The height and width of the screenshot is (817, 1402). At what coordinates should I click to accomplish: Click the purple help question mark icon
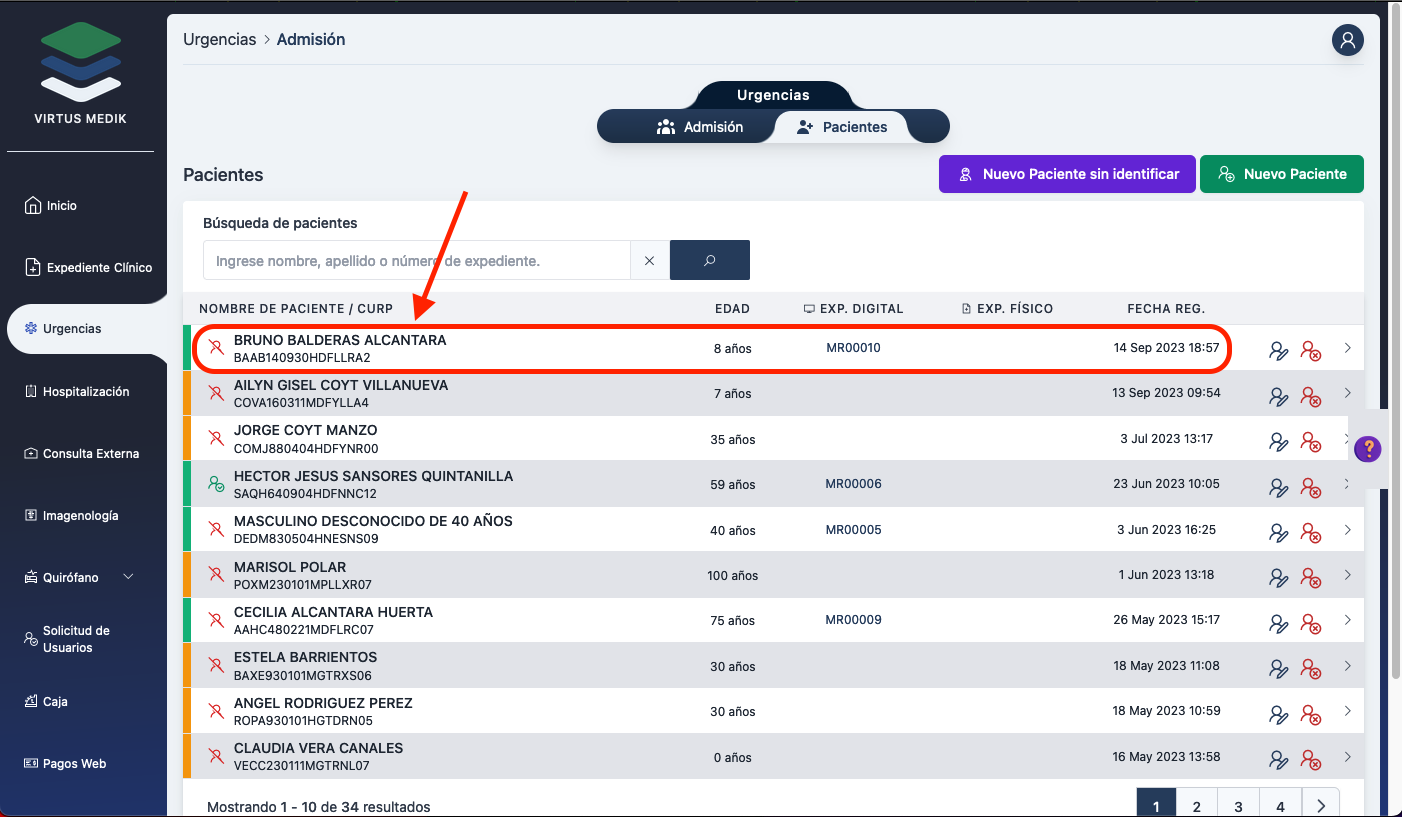click(x=1367, y=449)
